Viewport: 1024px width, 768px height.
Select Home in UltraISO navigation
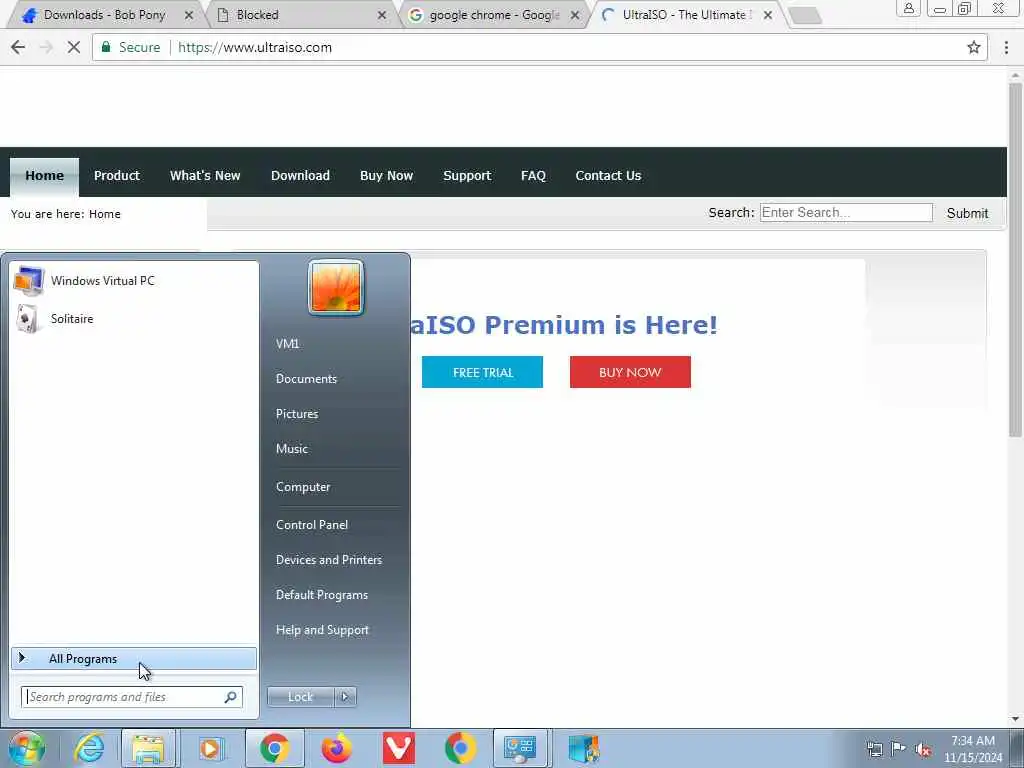(44, 176)
